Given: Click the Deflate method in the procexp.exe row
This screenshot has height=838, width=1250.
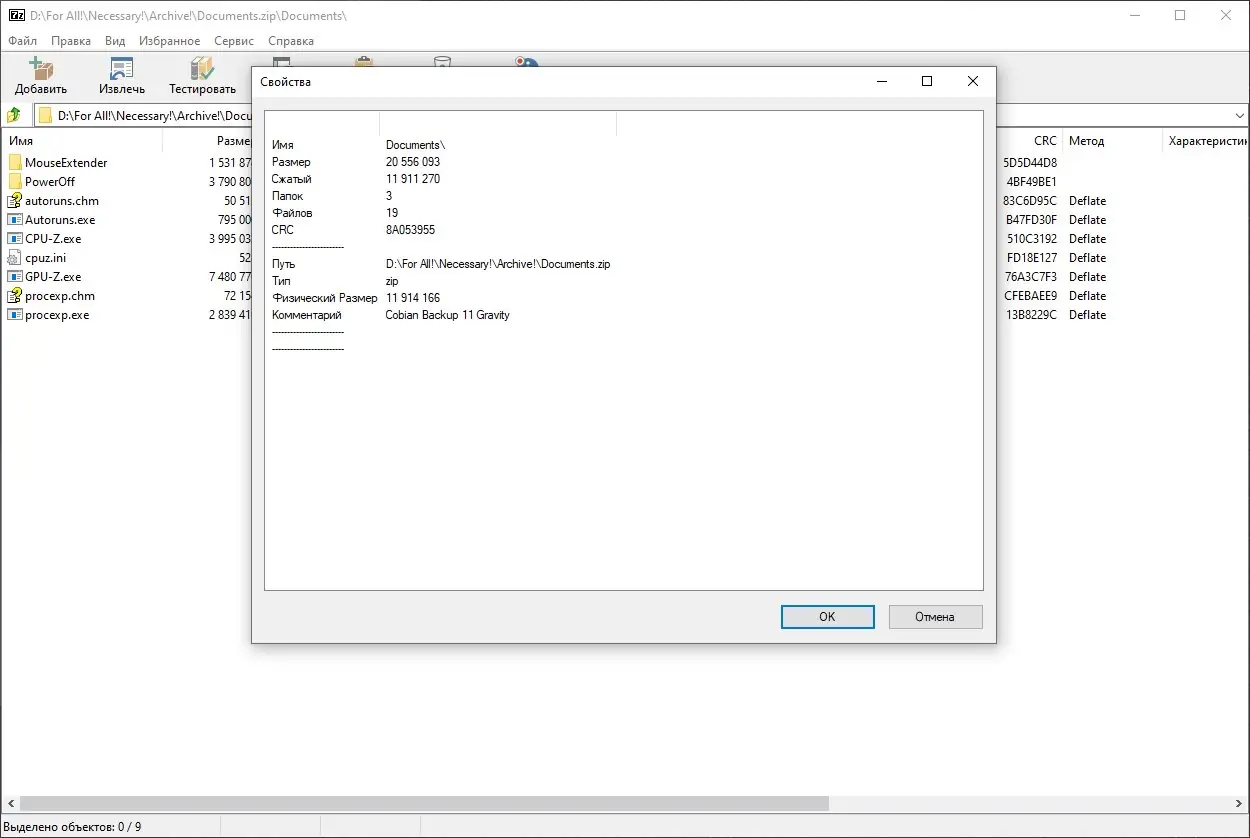Looking at the screenshot, I should pyautogui.click(x=1087, y=315).
